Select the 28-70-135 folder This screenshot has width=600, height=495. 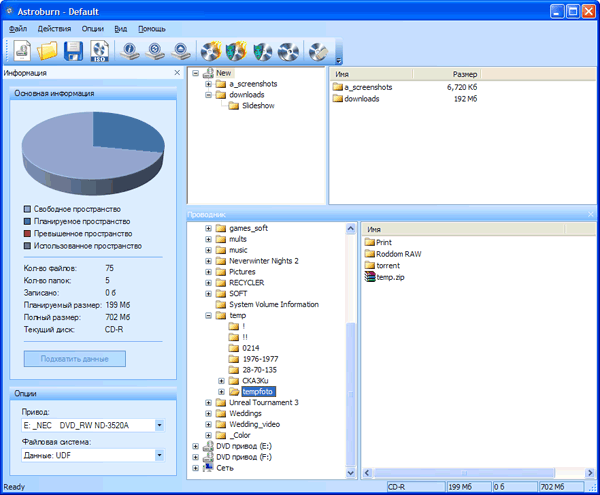click(259, 370)
